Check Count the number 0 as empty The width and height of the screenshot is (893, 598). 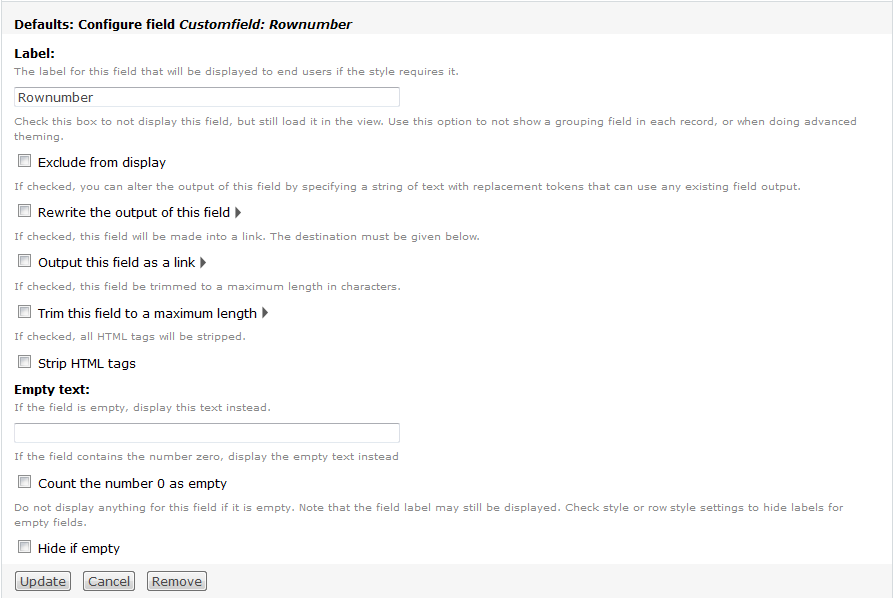[24, 482]
